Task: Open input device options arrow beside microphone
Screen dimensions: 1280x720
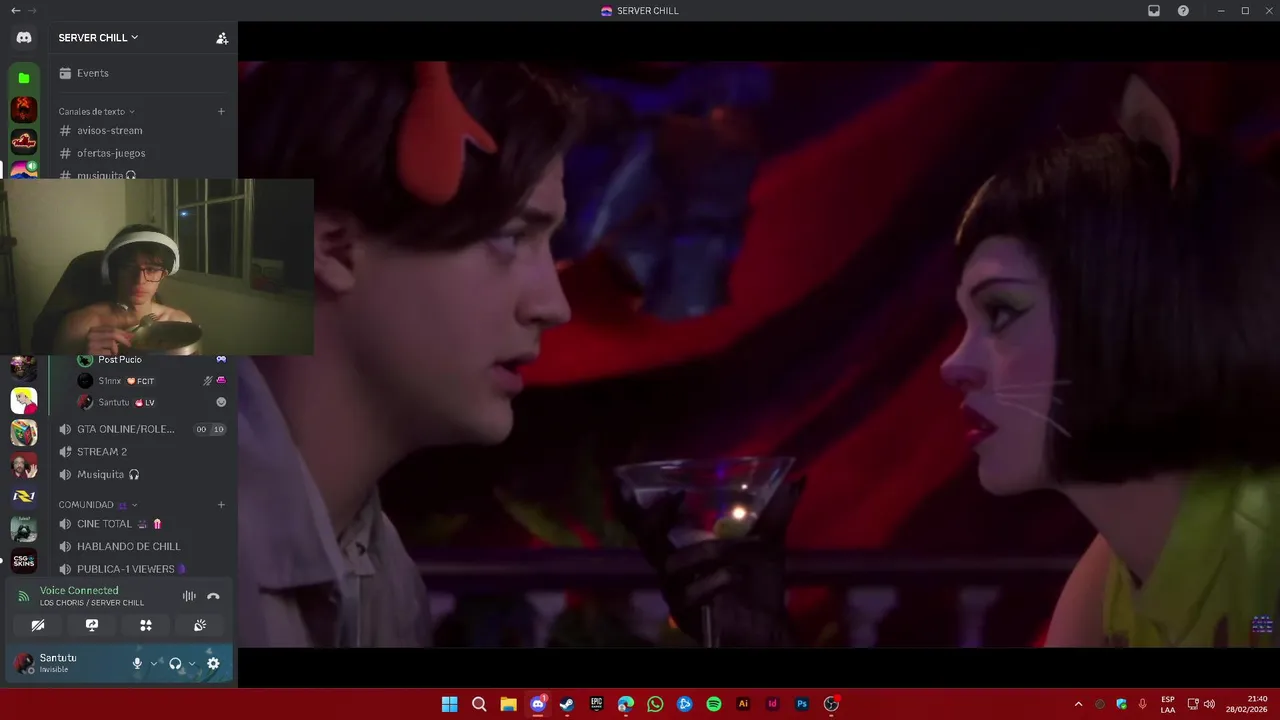Action: click(x=154, y=663)
